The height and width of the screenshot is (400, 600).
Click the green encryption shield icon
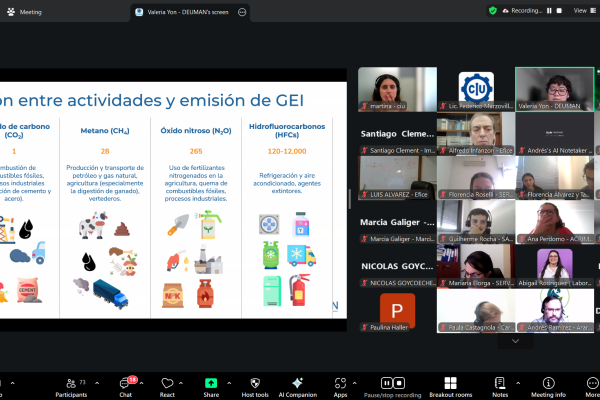point(493,11)
